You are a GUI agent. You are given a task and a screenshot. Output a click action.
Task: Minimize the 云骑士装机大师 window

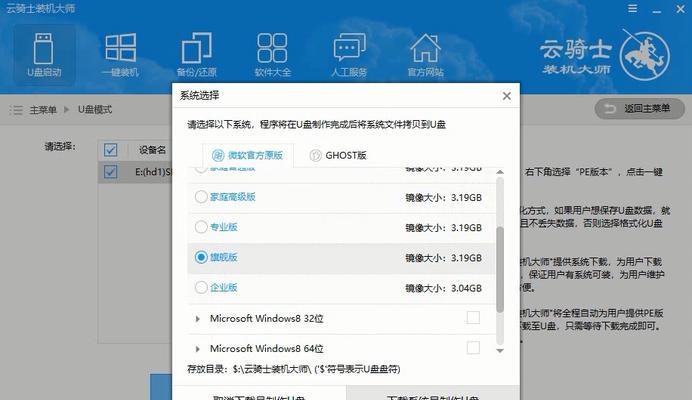[x=657, y=9]
